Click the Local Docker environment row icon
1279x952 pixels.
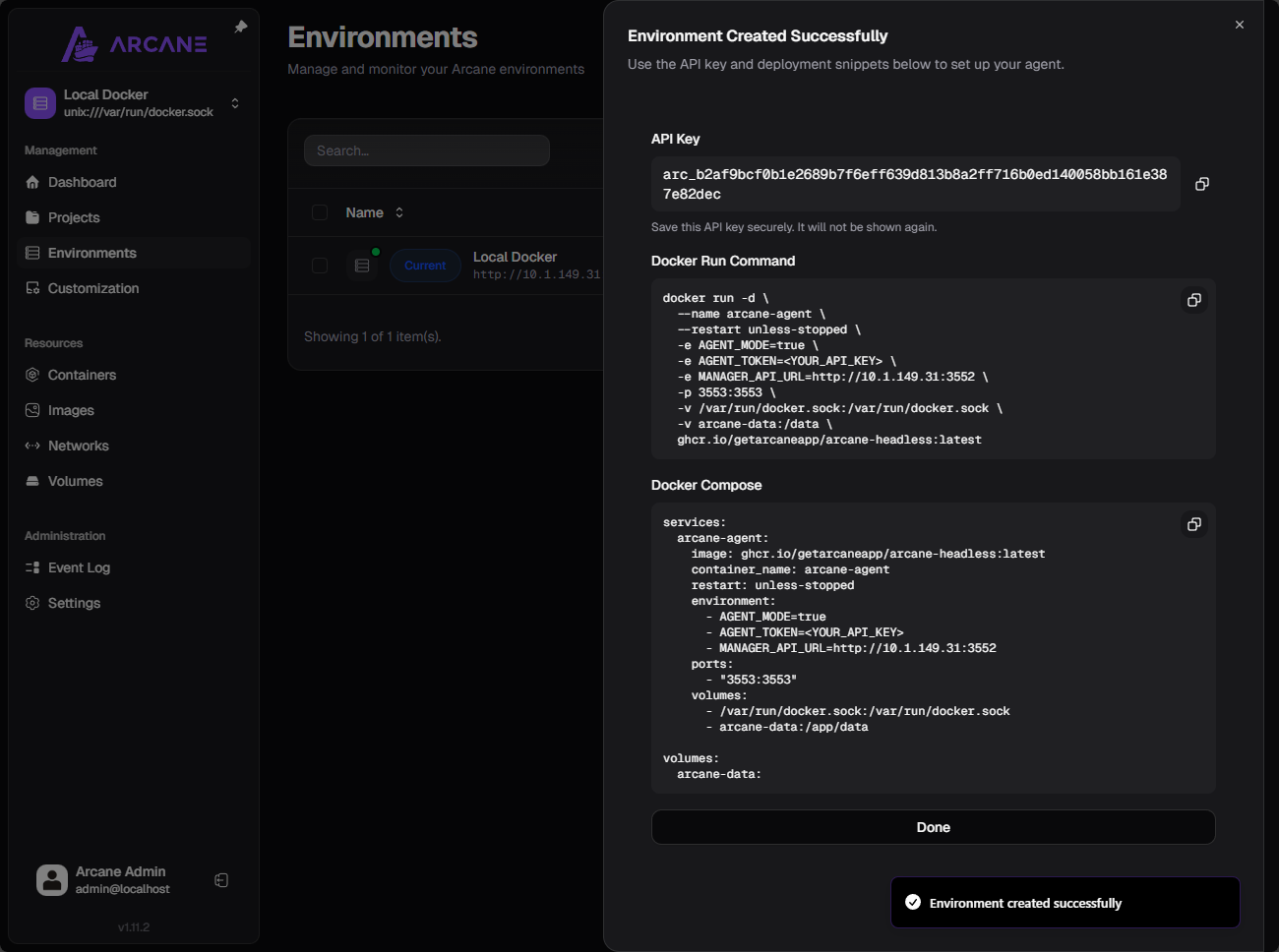pyautogui.click(x=362, y=266)
